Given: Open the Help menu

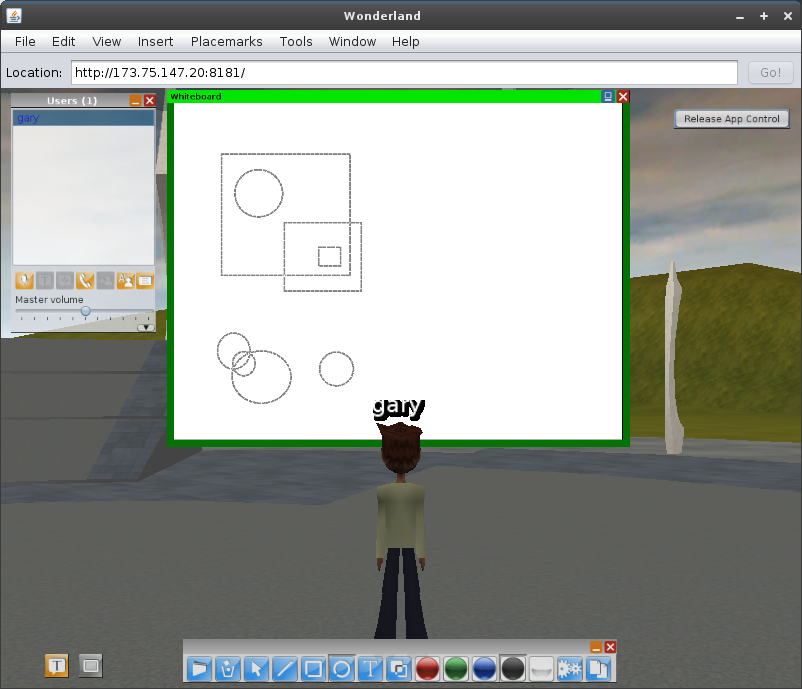Looking at the screenshot, I should (x=406, y=41).
